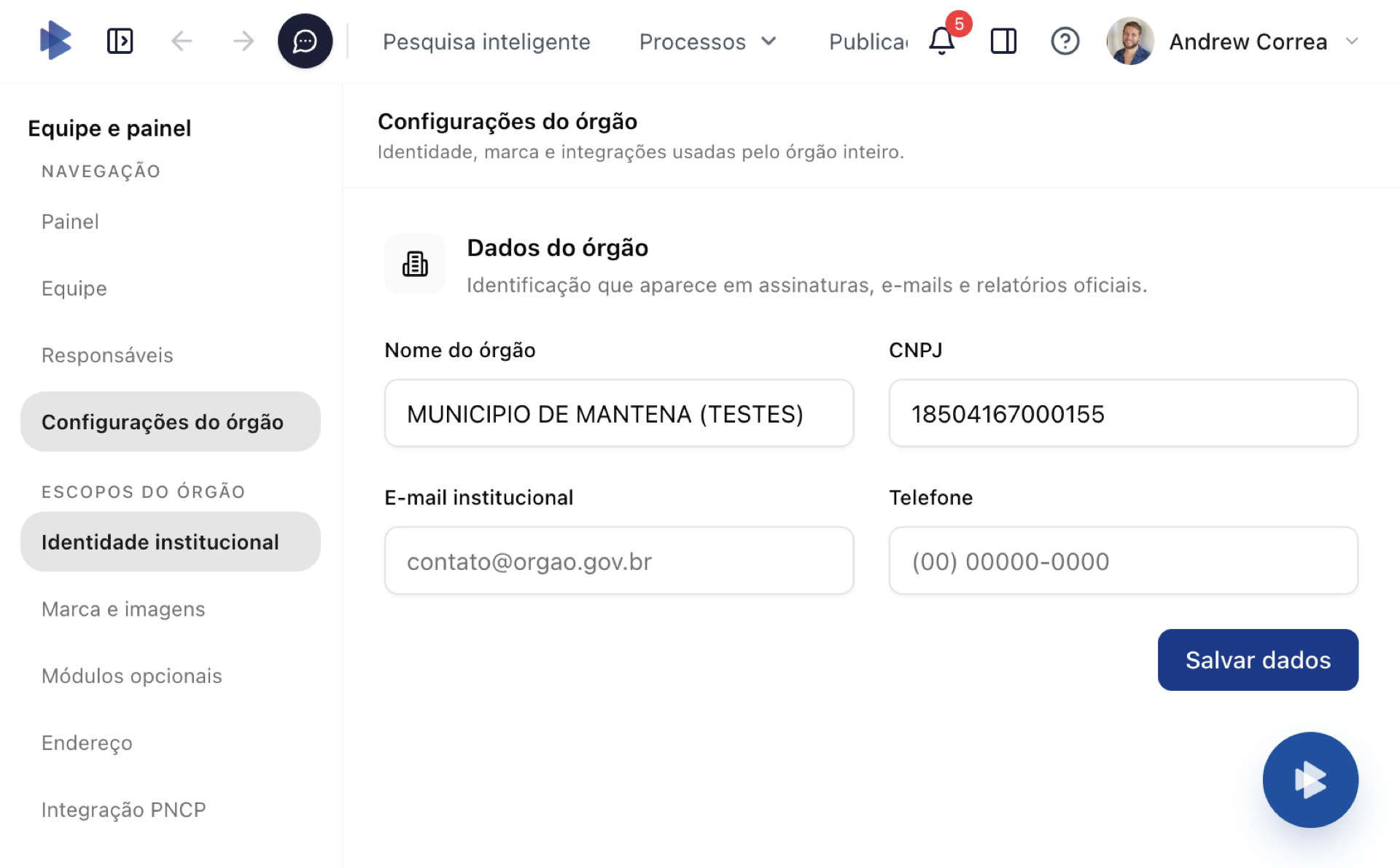Click the app logo icon

[55, 41]
